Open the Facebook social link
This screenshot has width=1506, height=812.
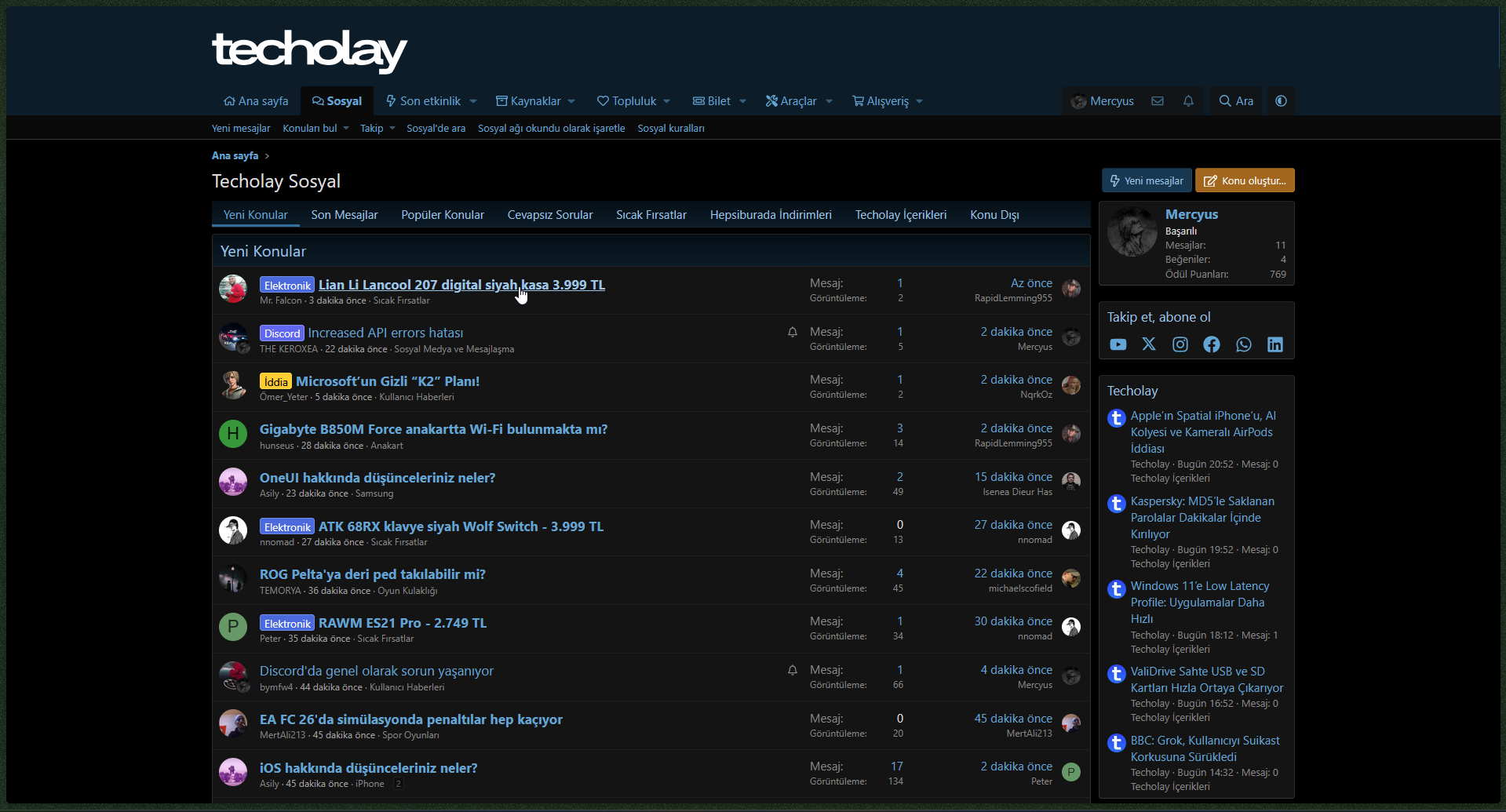[1212, 344]
